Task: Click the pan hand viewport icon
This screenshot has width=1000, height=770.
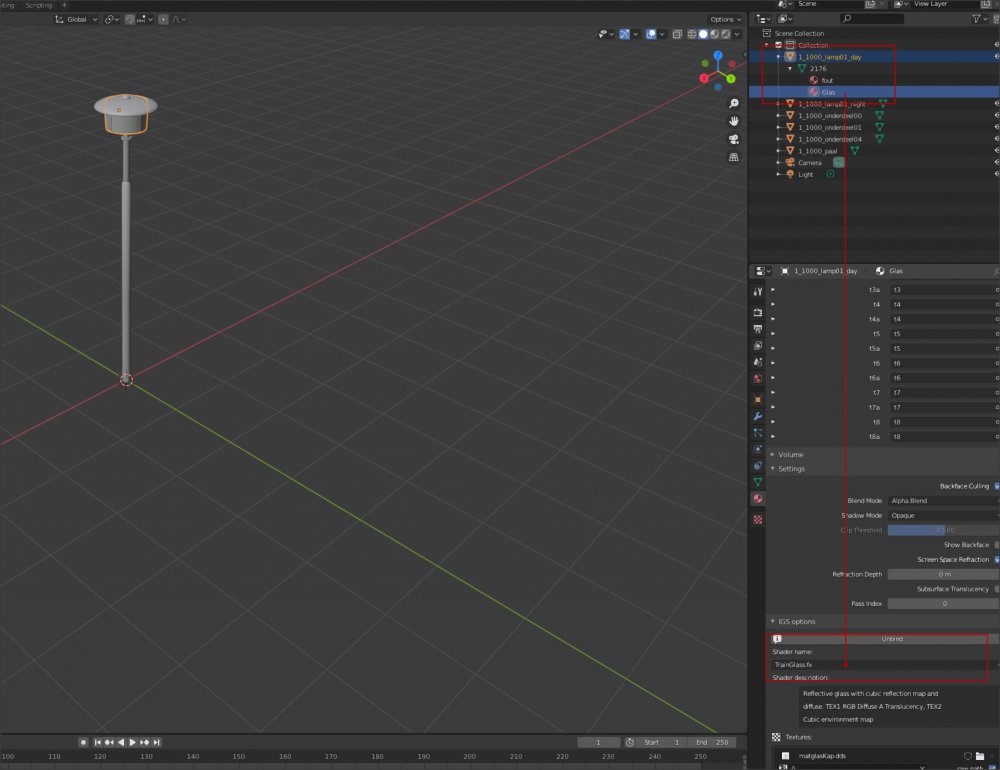Action: [x=734, y=121]
